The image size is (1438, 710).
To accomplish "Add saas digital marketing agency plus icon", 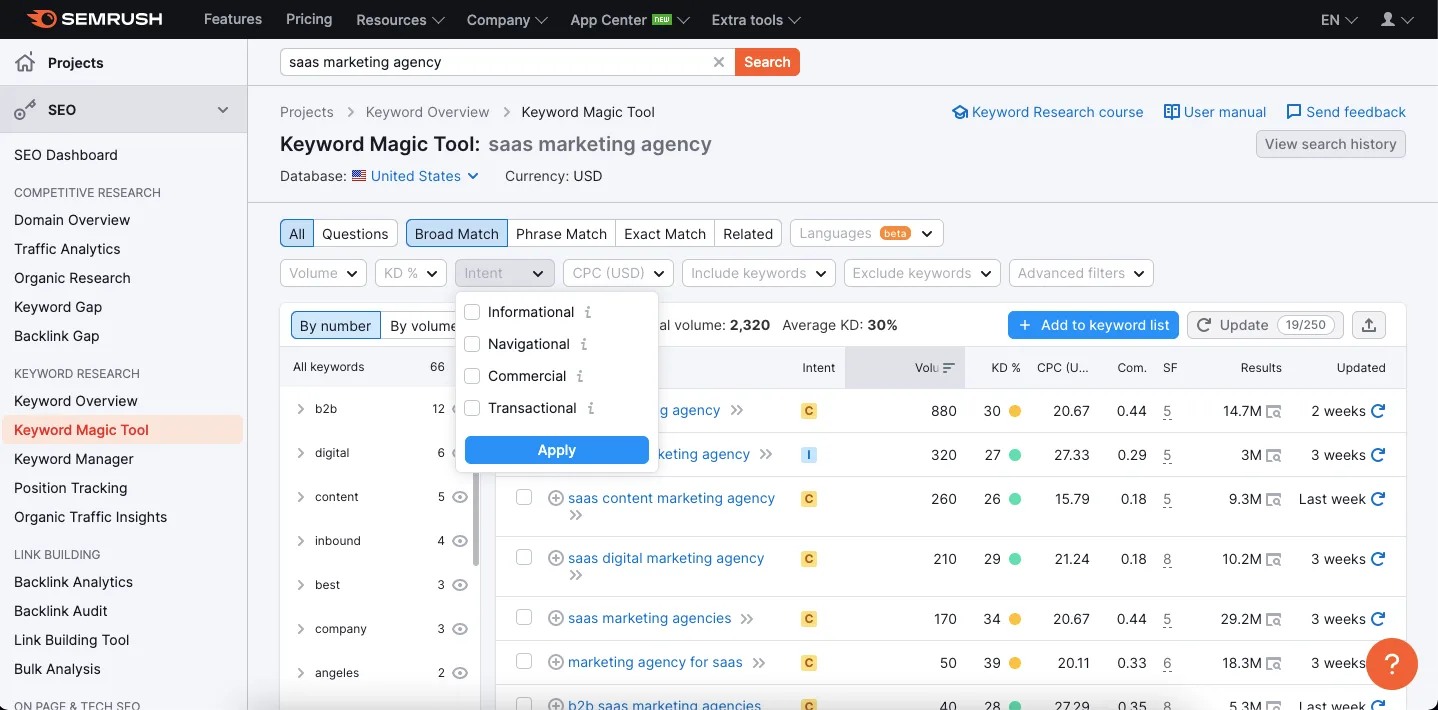I will pyautogui.click(x=556, y=558).
